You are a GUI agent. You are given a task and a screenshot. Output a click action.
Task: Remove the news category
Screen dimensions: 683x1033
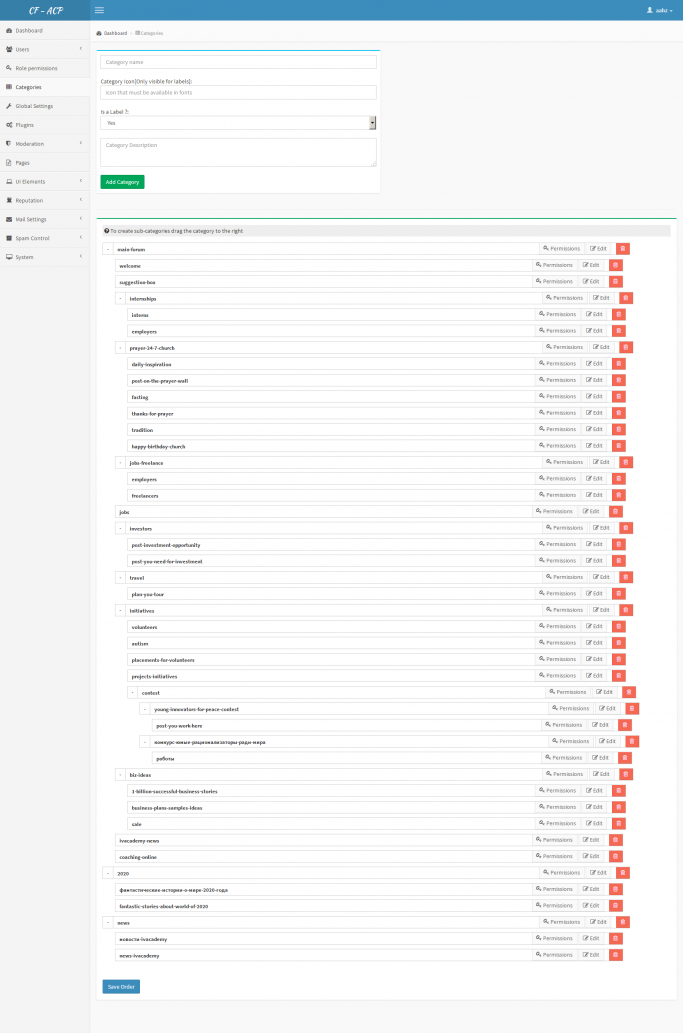tap(622, 922)
